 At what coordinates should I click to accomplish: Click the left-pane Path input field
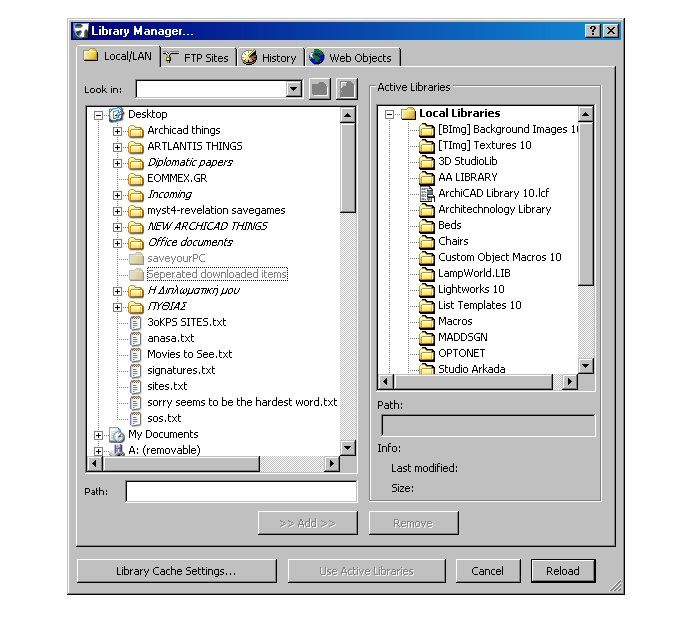pyautogui.click(x=241, y=492)
